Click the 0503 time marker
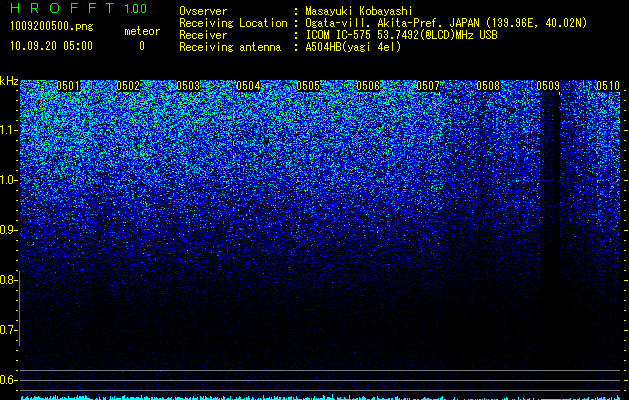This screenshot has height=400, width=629. point(188,86)
